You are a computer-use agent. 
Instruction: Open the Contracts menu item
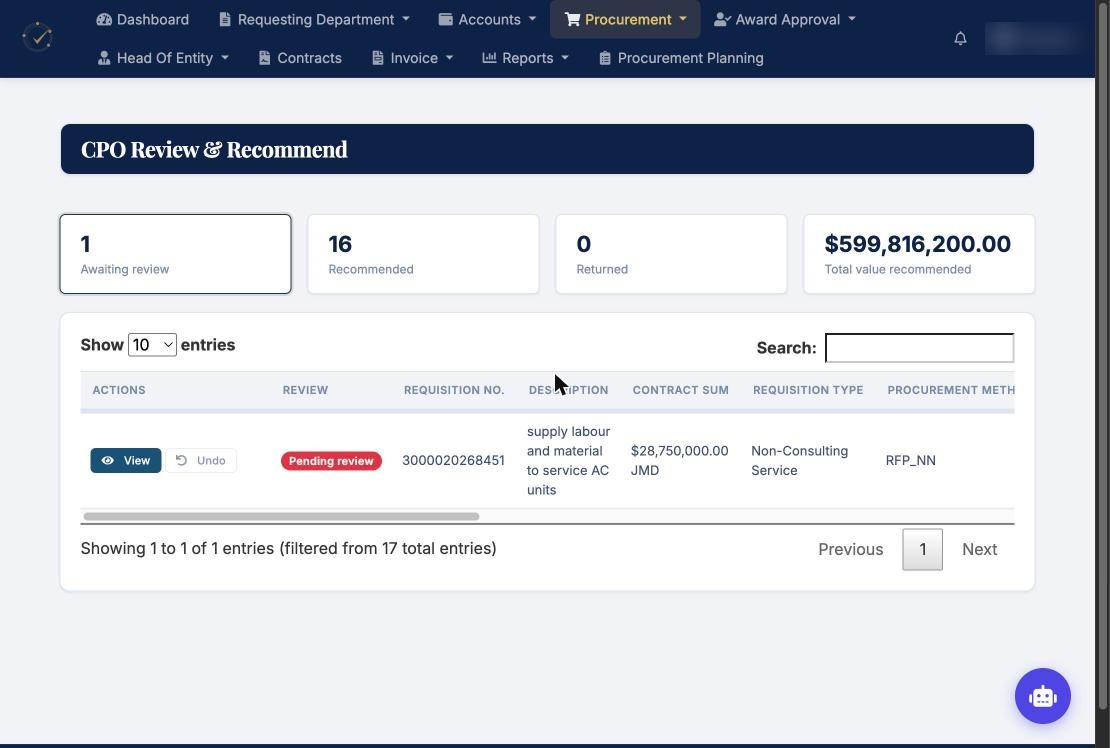301,58
